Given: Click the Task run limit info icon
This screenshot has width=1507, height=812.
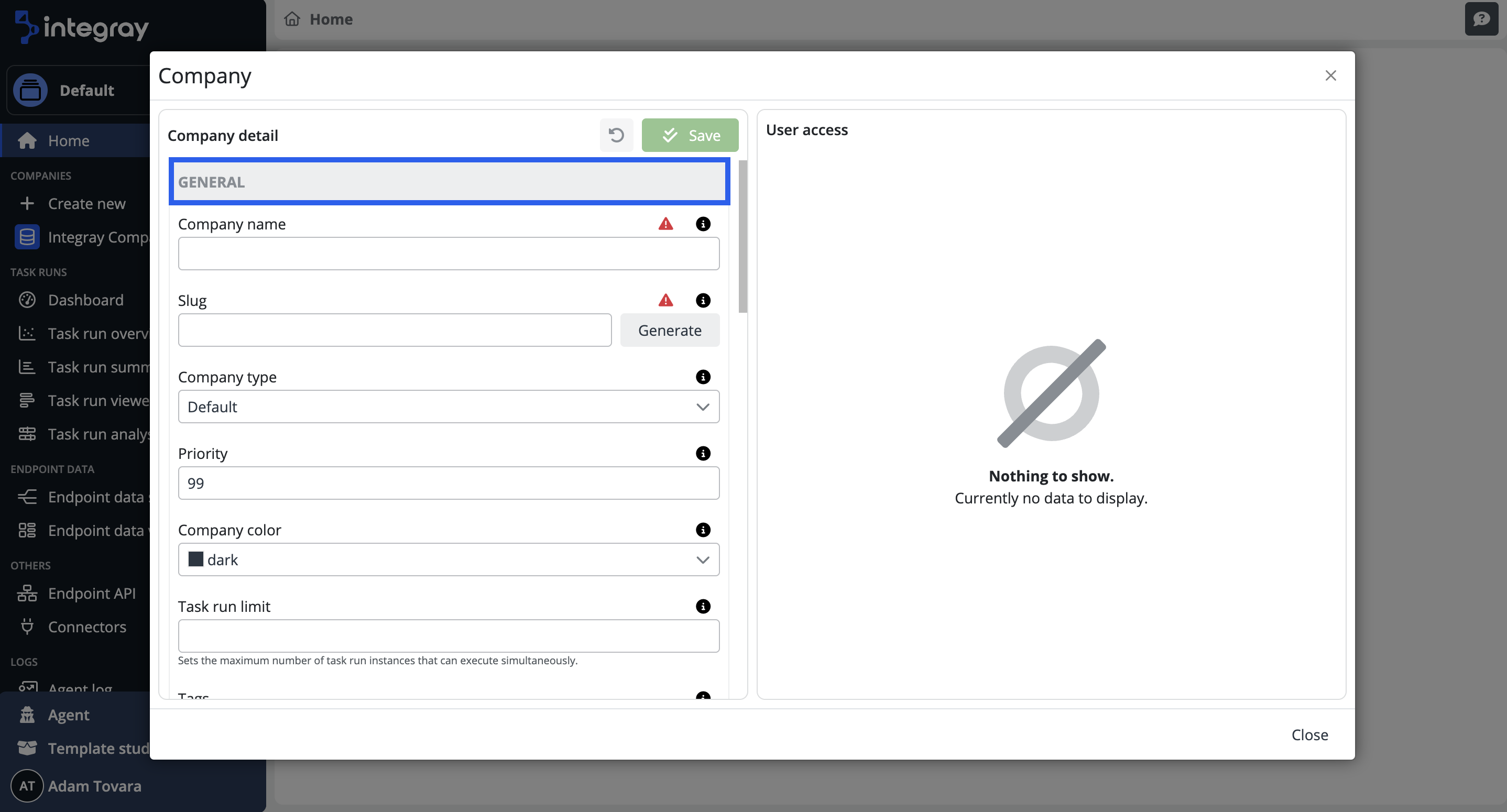Looking at the screenshot, I should [703, 607].
